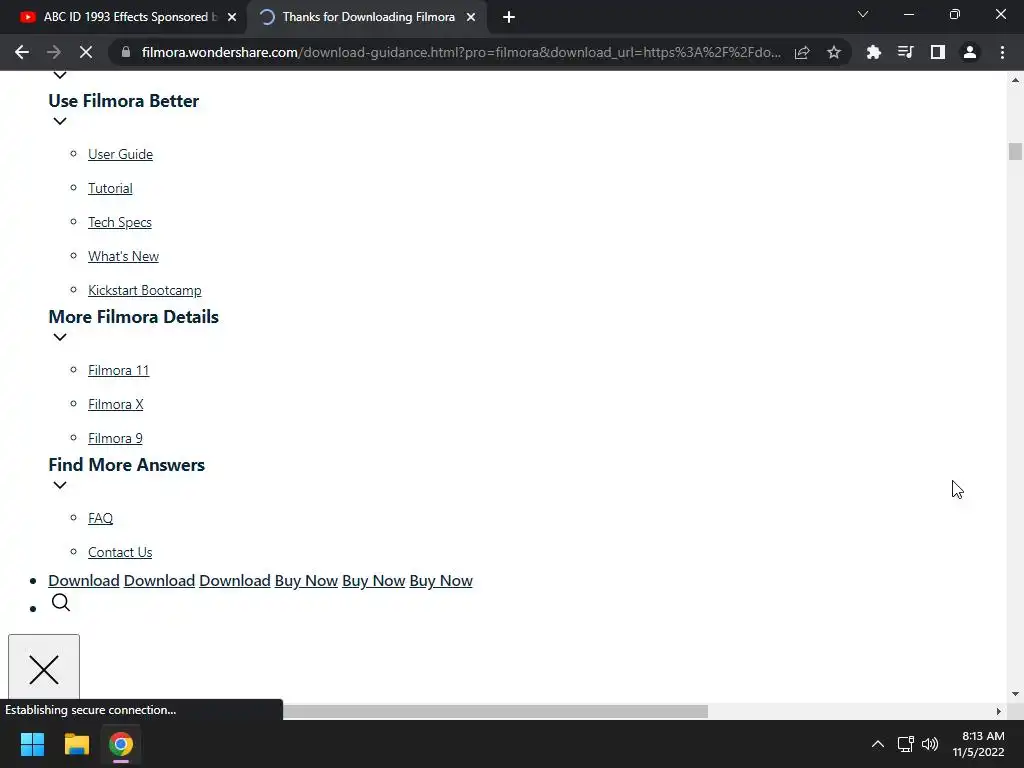Bookmark this page with the star icon
The image size is (1024, 768).
[x=834, y=52]
